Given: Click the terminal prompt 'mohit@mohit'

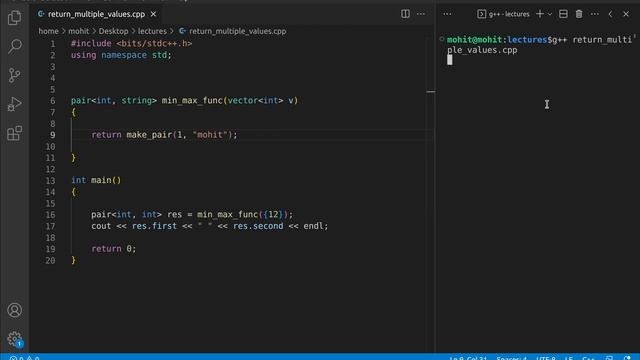Looking at the screenshot, I should [x=474, y=40].
